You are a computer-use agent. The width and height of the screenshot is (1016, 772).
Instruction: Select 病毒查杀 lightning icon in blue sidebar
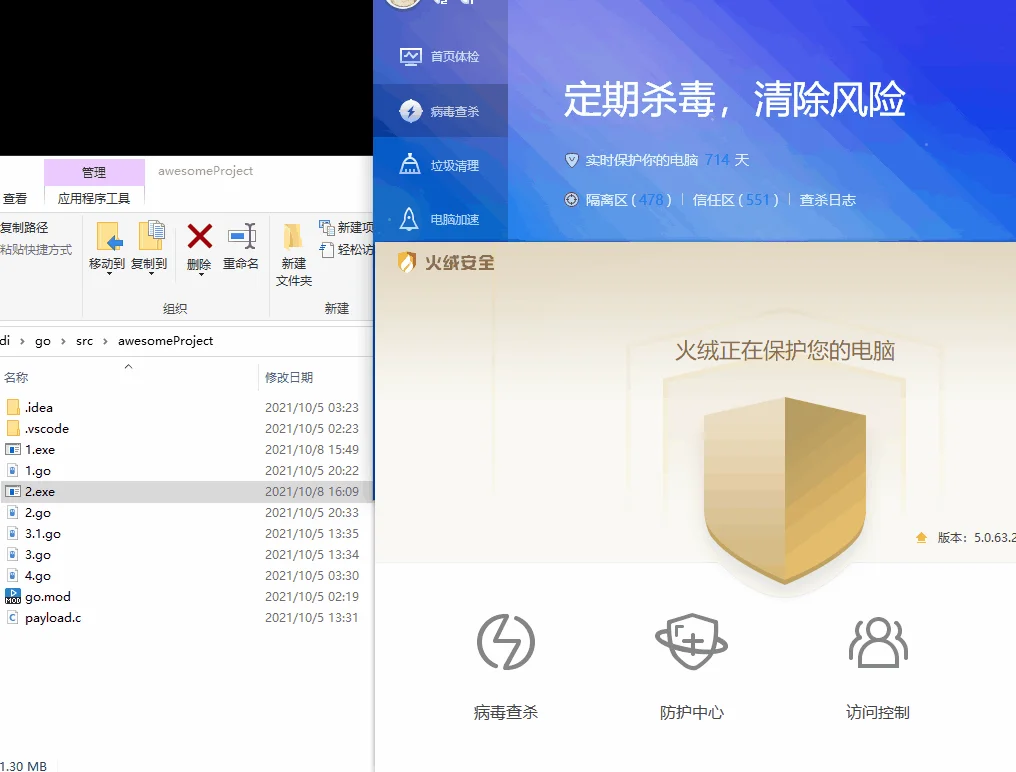click(411, 111)
